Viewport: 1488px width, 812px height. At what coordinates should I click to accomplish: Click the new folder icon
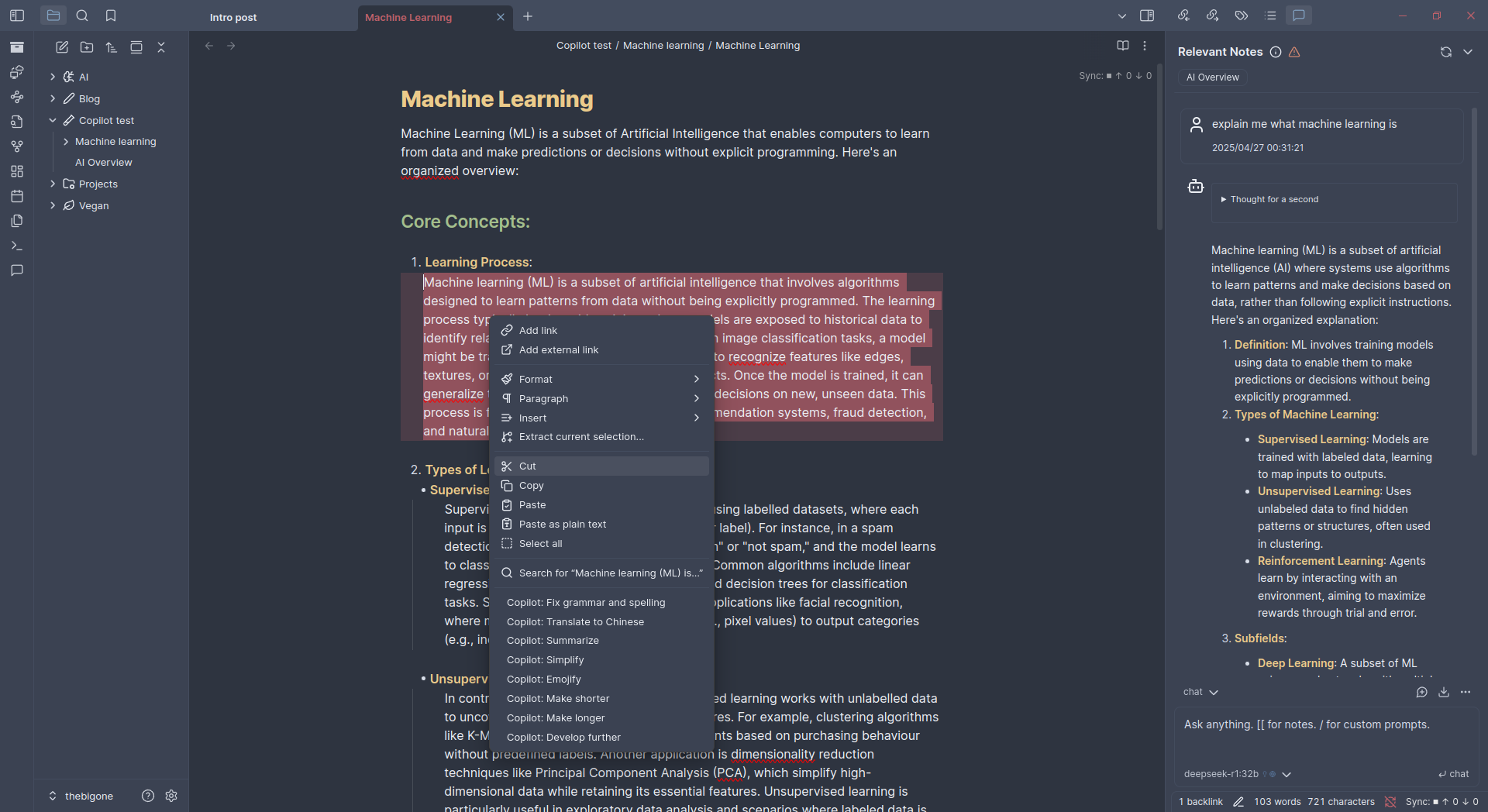click(x=87, y=47)
